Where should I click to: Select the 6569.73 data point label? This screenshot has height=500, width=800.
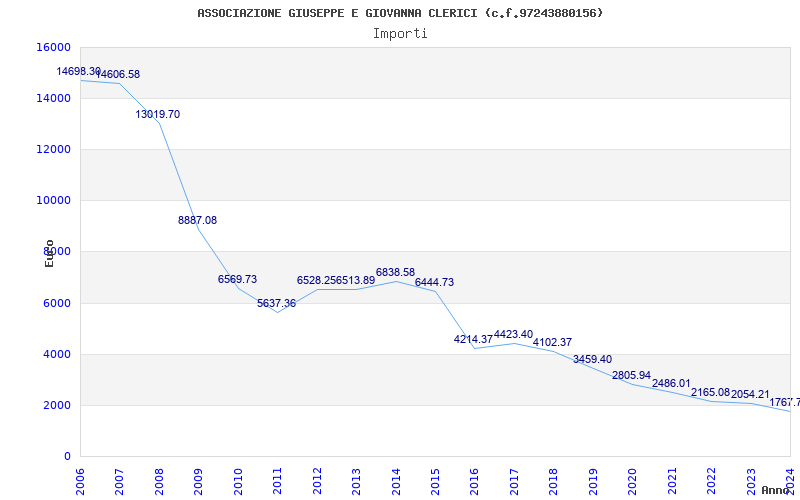(x=237, y=280)
